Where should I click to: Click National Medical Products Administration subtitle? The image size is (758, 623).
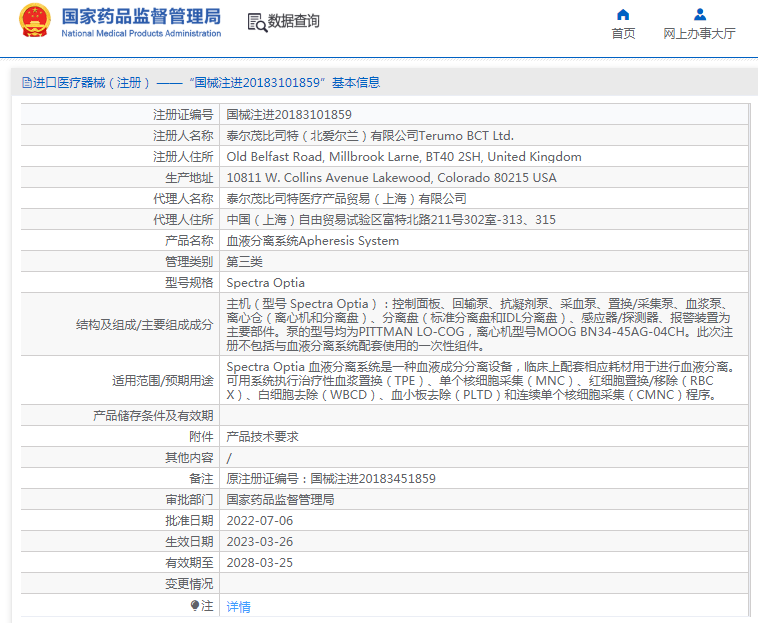pos(141,33)
